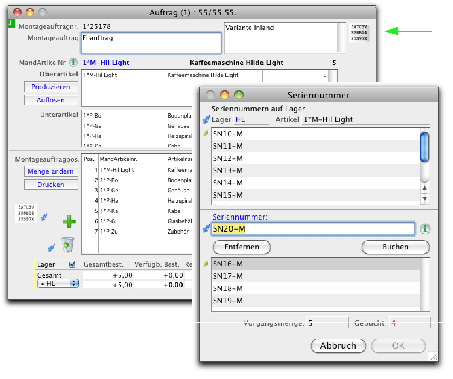Cancel the dialog with Abbruch
Viewport: 453px width, 379px height.
click(338, 346)
